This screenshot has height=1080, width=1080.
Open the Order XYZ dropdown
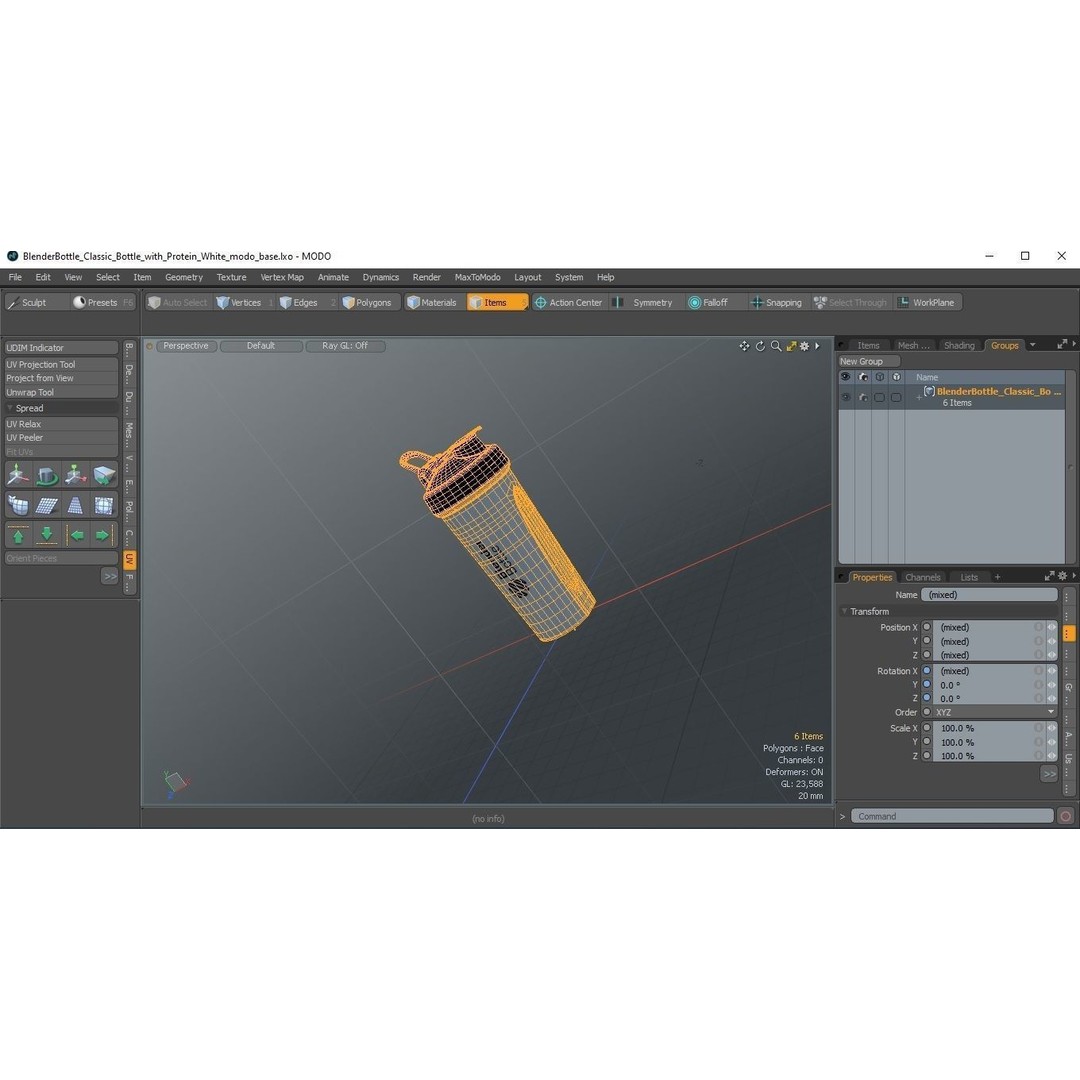[995, 712]
